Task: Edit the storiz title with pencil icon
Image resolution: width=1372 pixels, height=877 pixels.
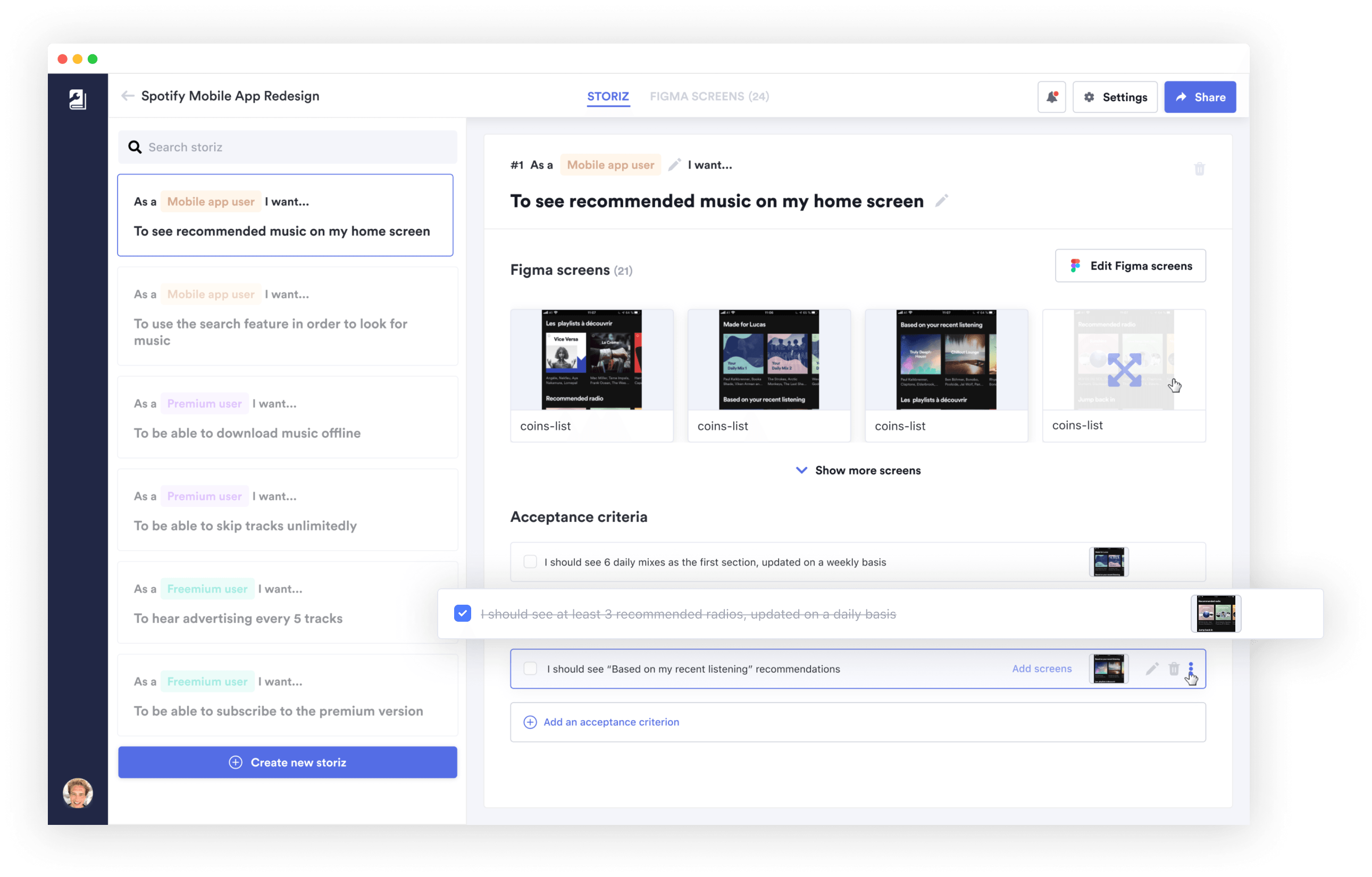Action: tap(941, 201)
